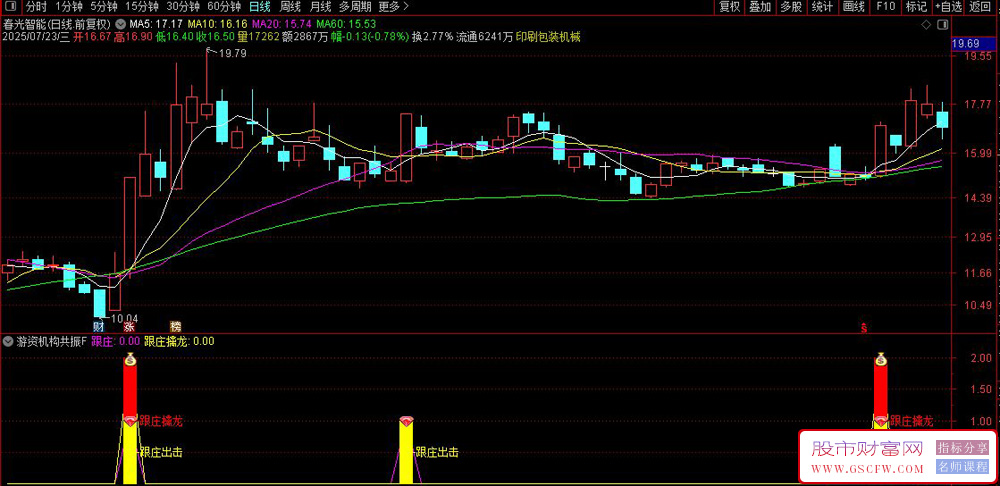Open the 多周期 multi-period view

point(355,7)
